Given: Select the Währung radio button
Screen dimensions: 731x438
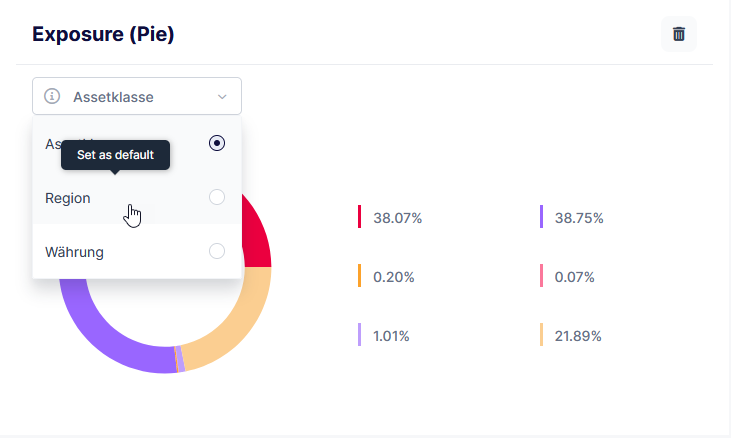Looking at the screenshot, I should pos(217,252).
